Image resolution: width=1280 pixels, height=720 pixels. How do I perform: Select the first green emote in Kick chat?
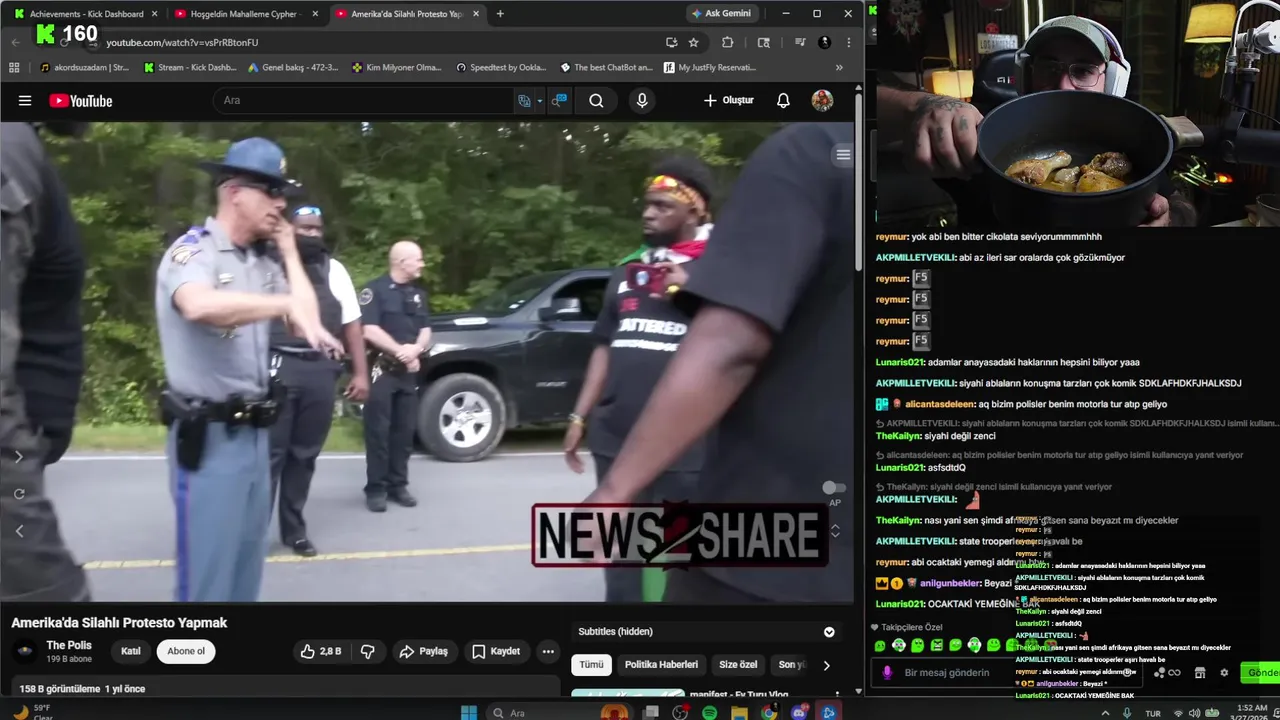coord(880,645)
